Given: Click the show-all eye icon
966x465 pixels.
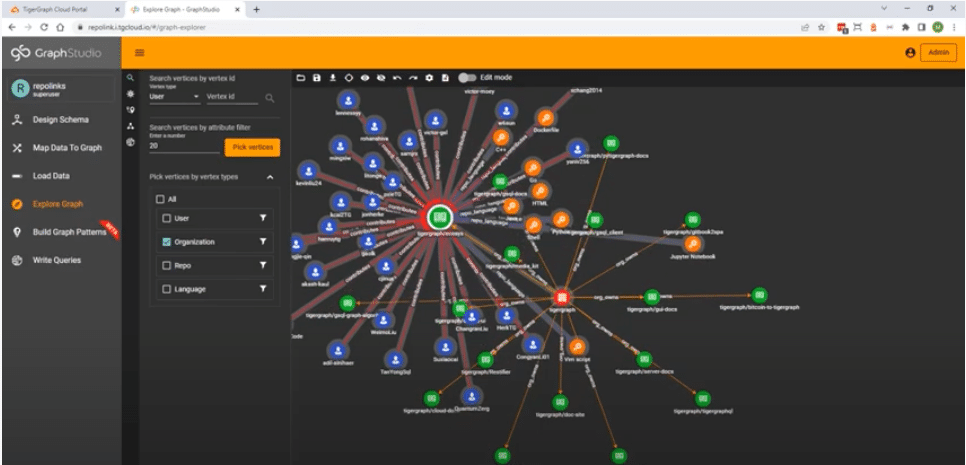Looking at the screenshot, I should [x=365, y=78].
